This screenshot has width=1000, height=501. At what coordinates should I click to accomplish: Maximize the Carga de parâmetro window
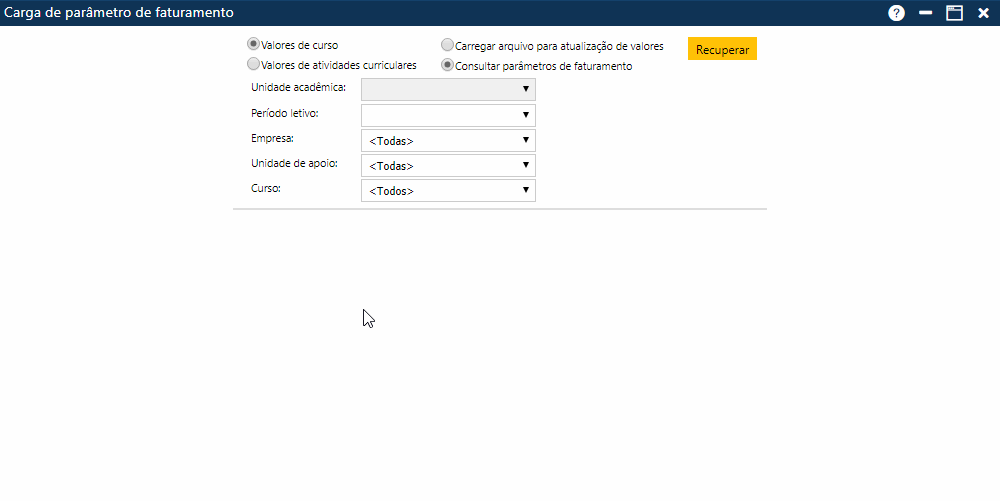coord(954,13)
